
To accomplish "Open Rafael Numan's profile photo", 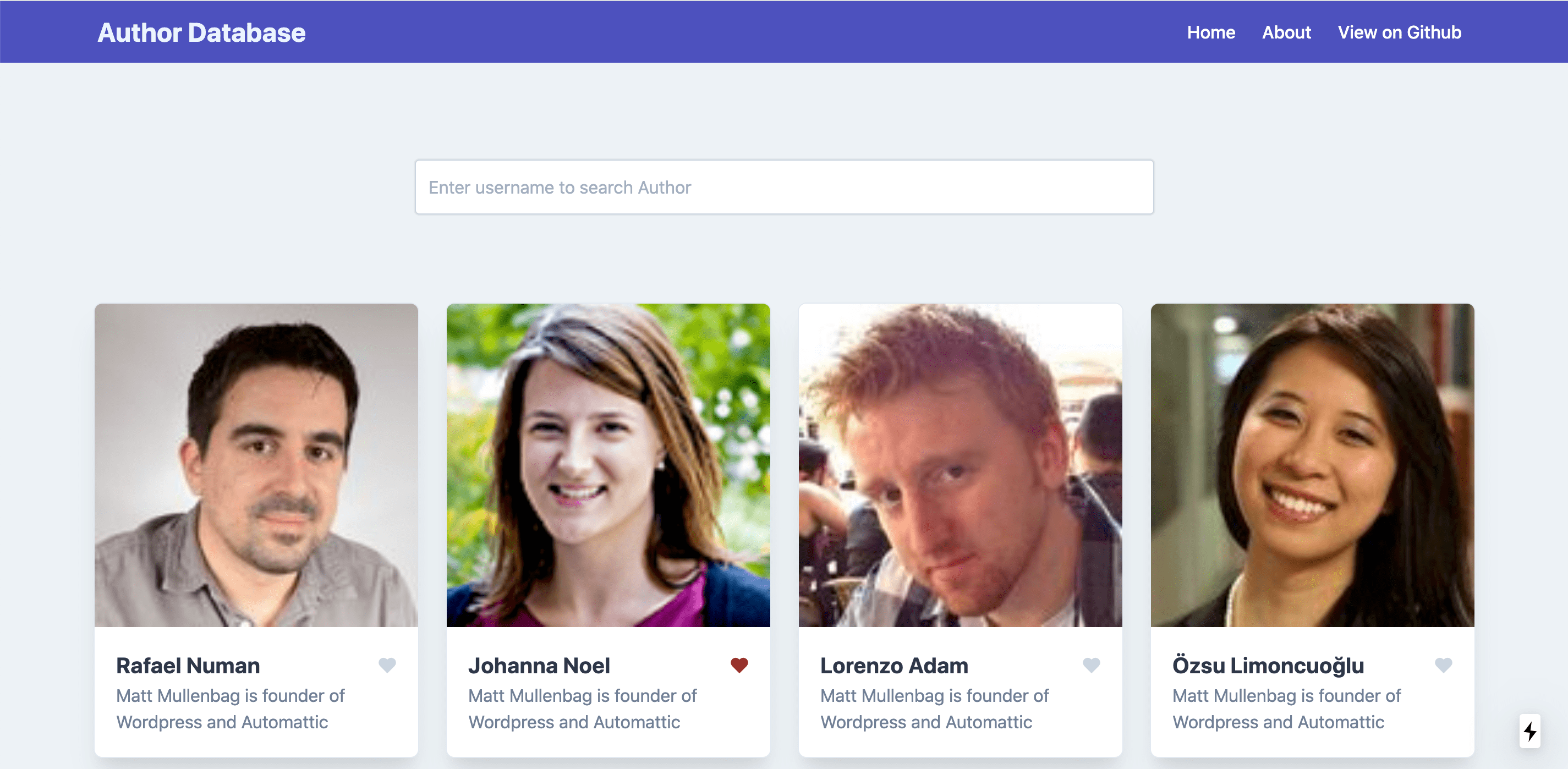I will (x=256, y=465).
